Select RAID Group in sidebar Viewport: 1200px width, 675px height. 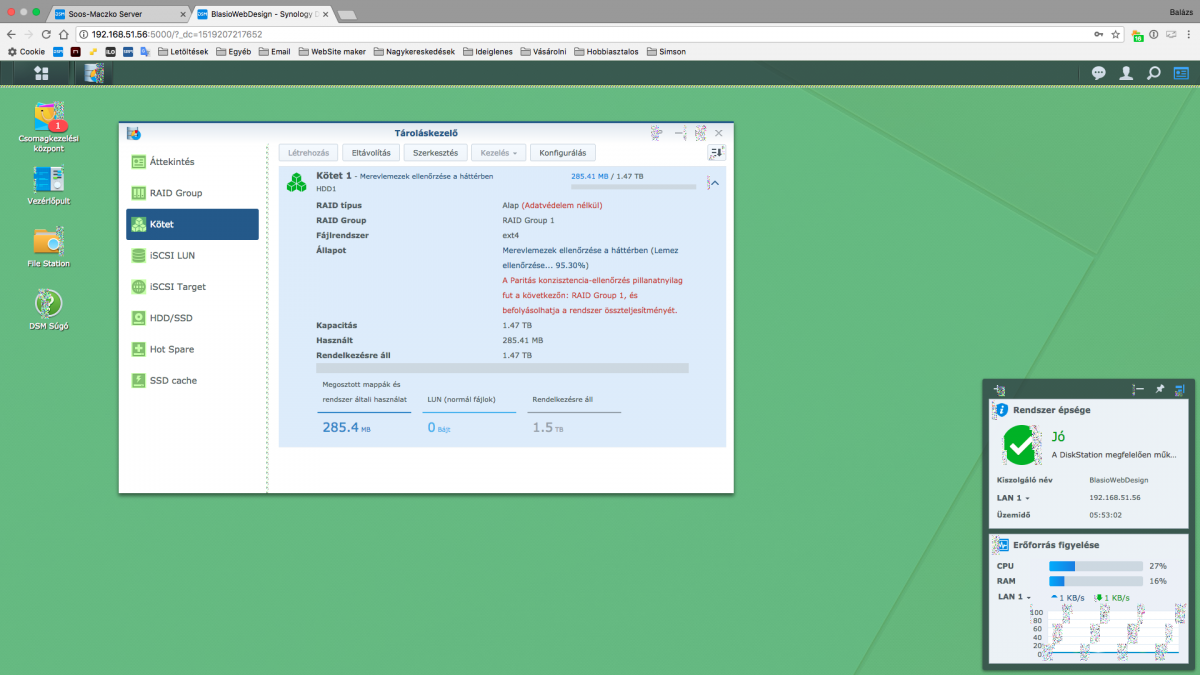click(x=192, y=192)
